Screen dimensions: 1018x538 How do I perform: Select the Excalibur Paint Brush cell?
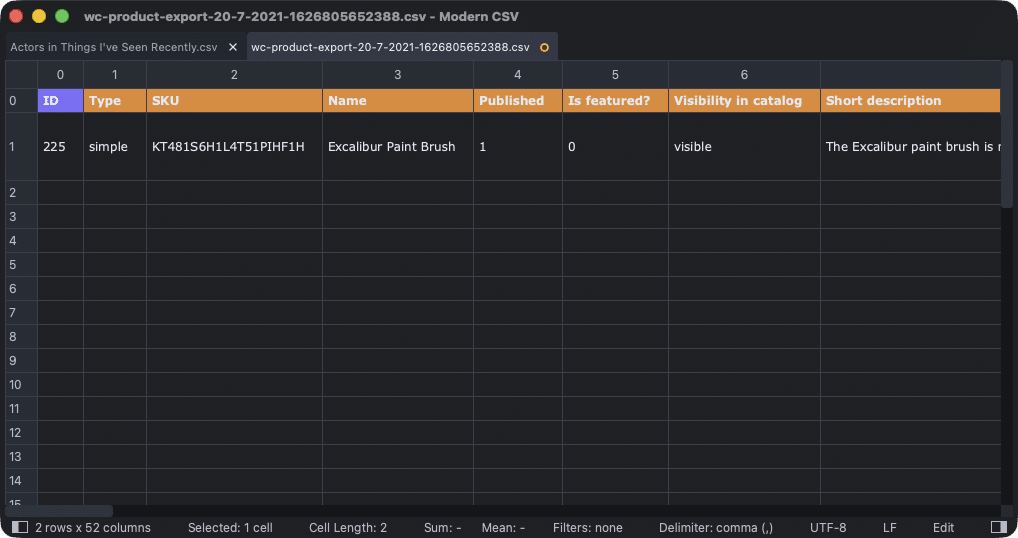click(x=398, y=147)
